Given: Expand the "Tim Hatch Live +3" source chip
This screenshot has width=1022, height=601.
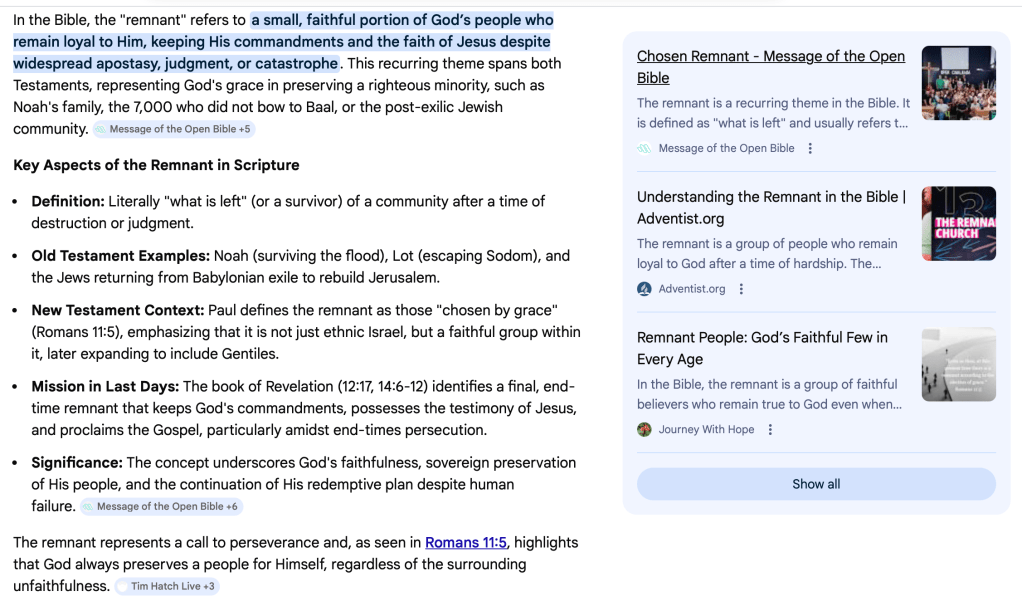Looking at the screenshot, I should (167, 586).
